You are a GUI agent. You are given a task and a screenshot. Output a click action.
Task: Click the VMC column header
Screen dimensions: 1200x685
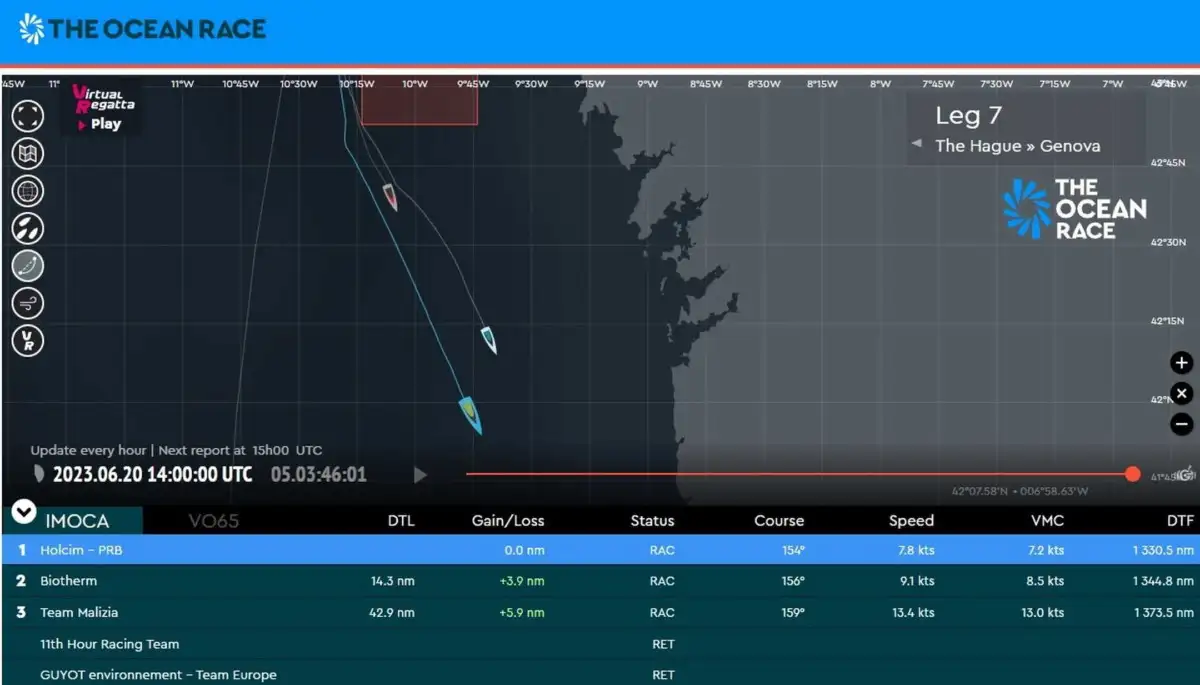[x=1047, y=520]
